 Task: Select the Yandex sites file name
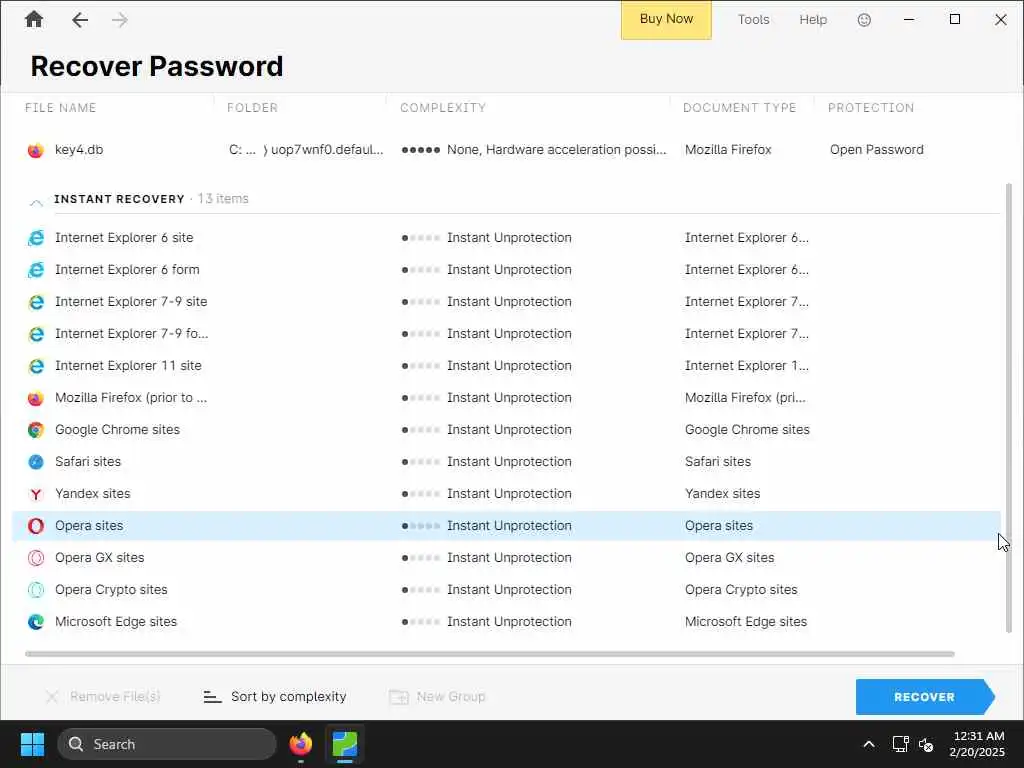coord(93,494)
